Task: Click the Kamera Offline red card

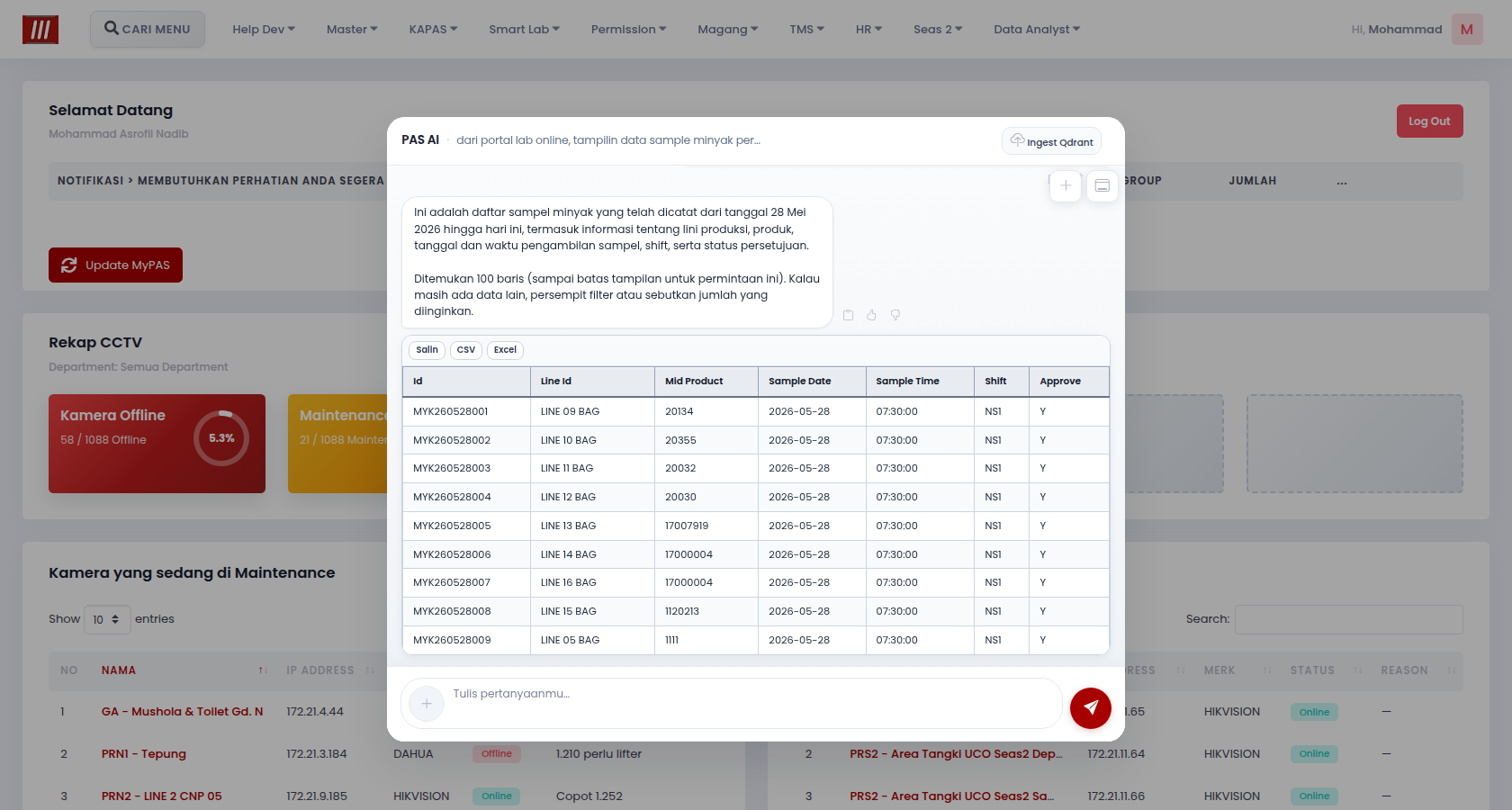Action: [157, 444]
